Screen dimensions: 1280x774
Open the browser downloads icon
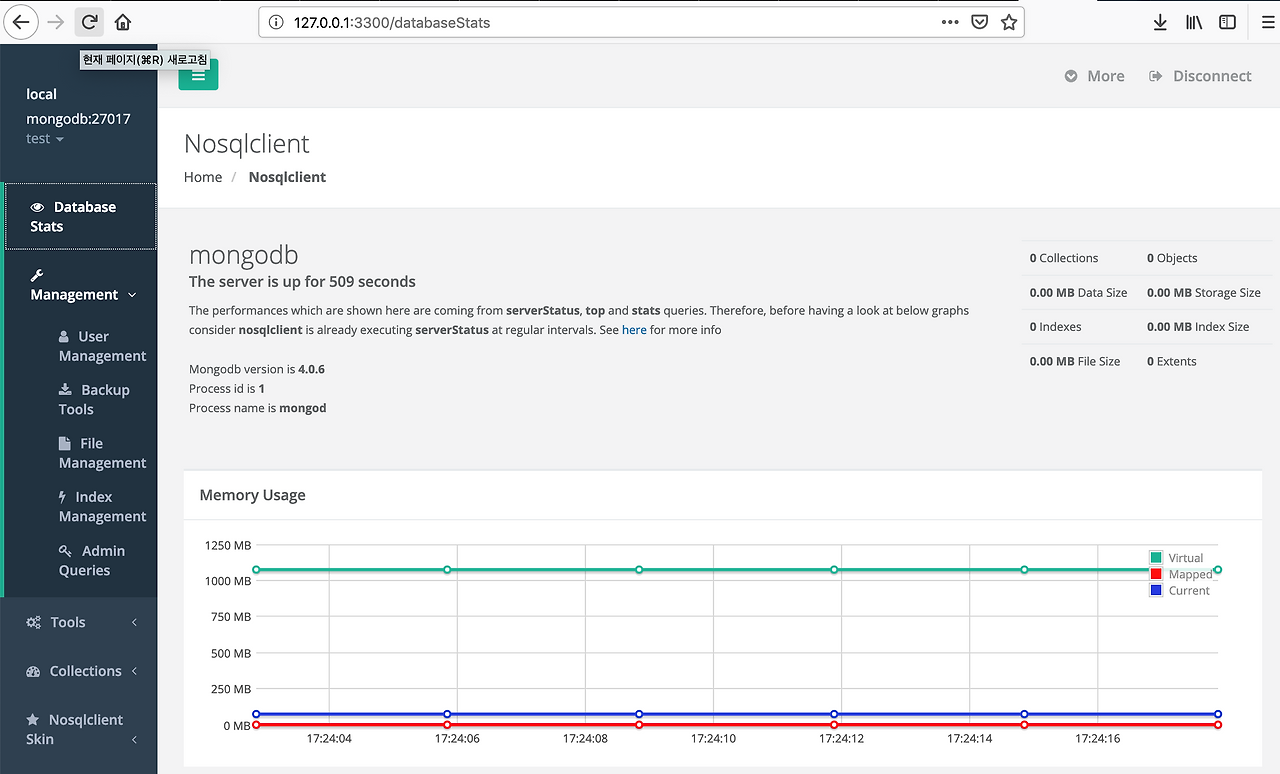tap(1160, 22)
